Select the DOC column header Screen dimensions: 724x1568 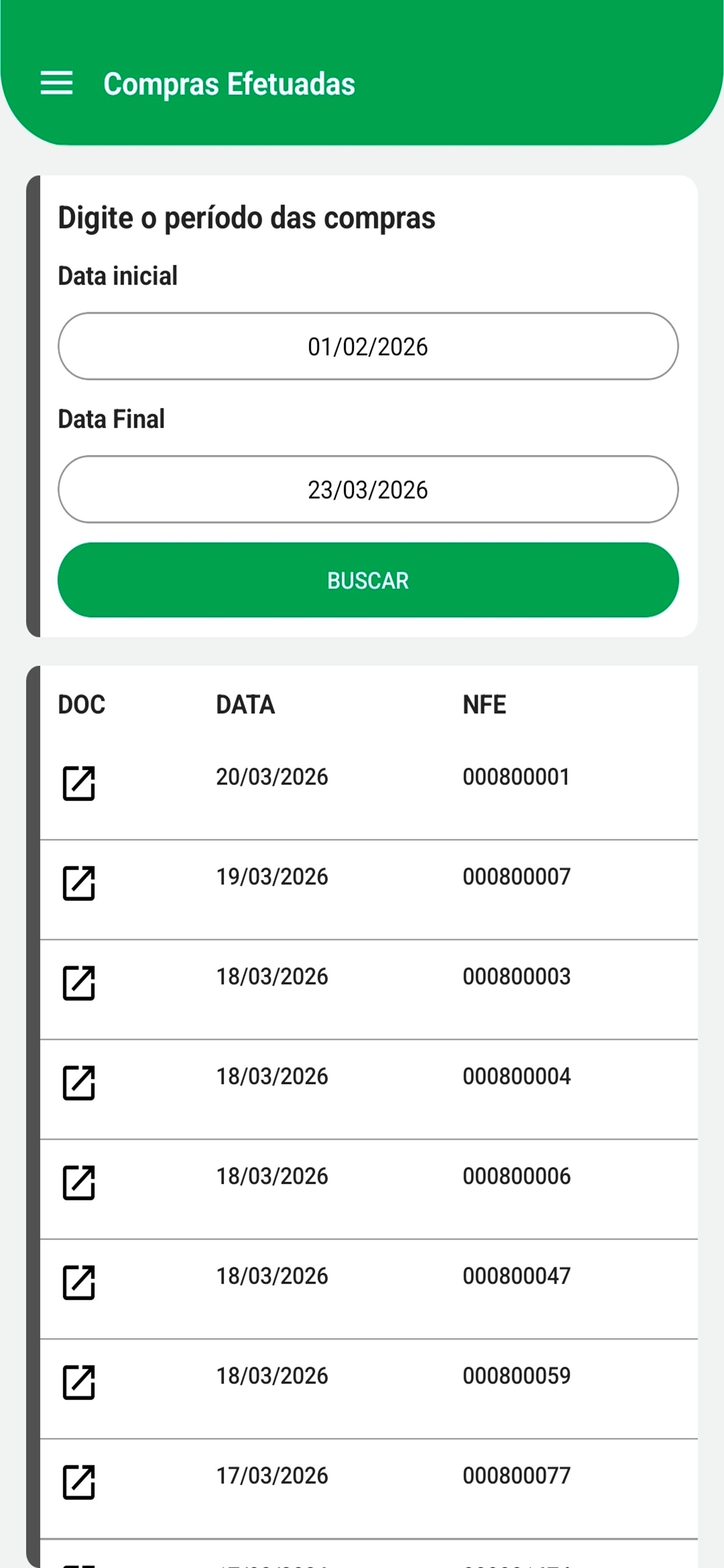click(82, 704)
